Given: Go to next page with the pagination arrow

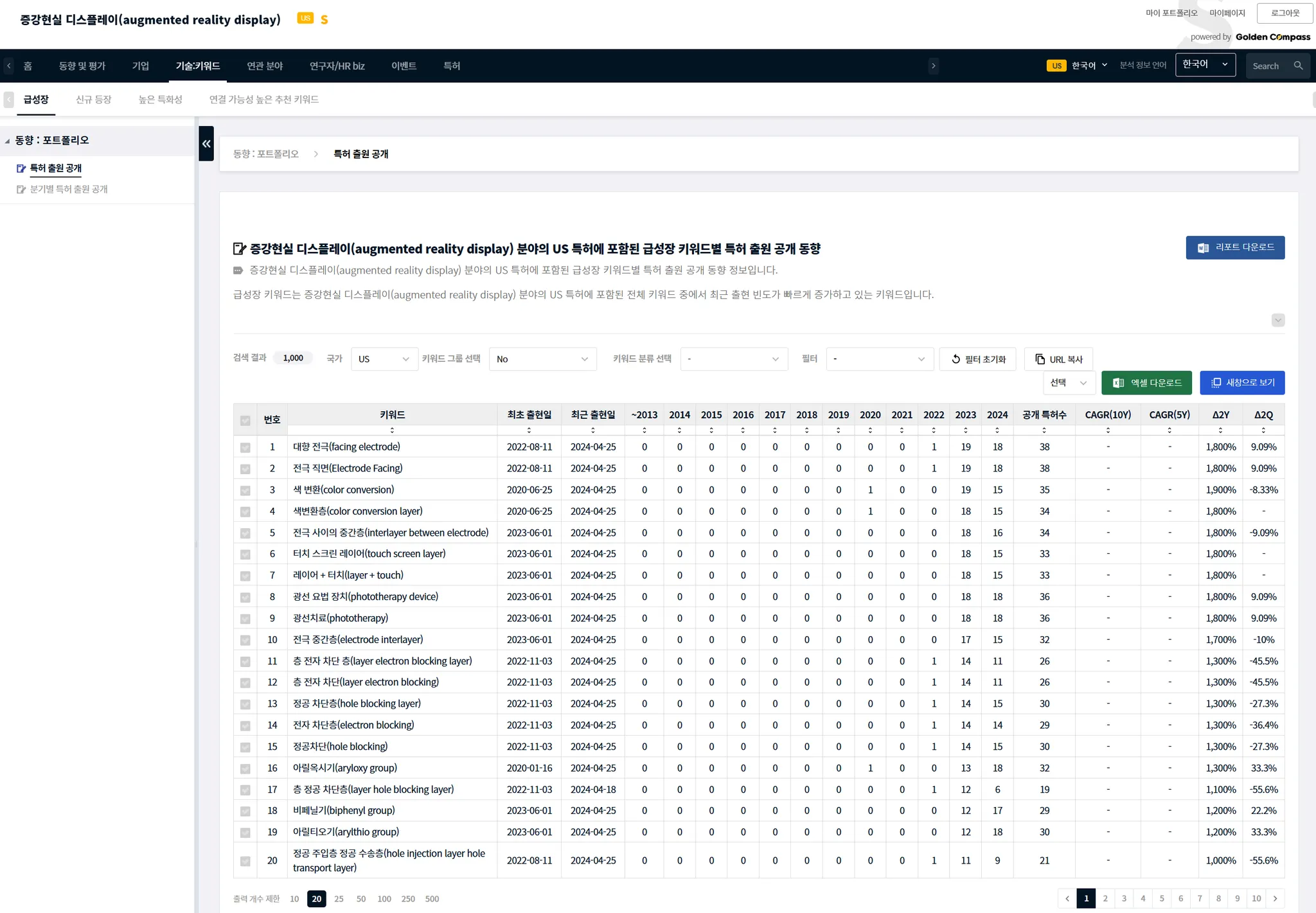Looking at the screenshot, I should (x=1275, y=898).
